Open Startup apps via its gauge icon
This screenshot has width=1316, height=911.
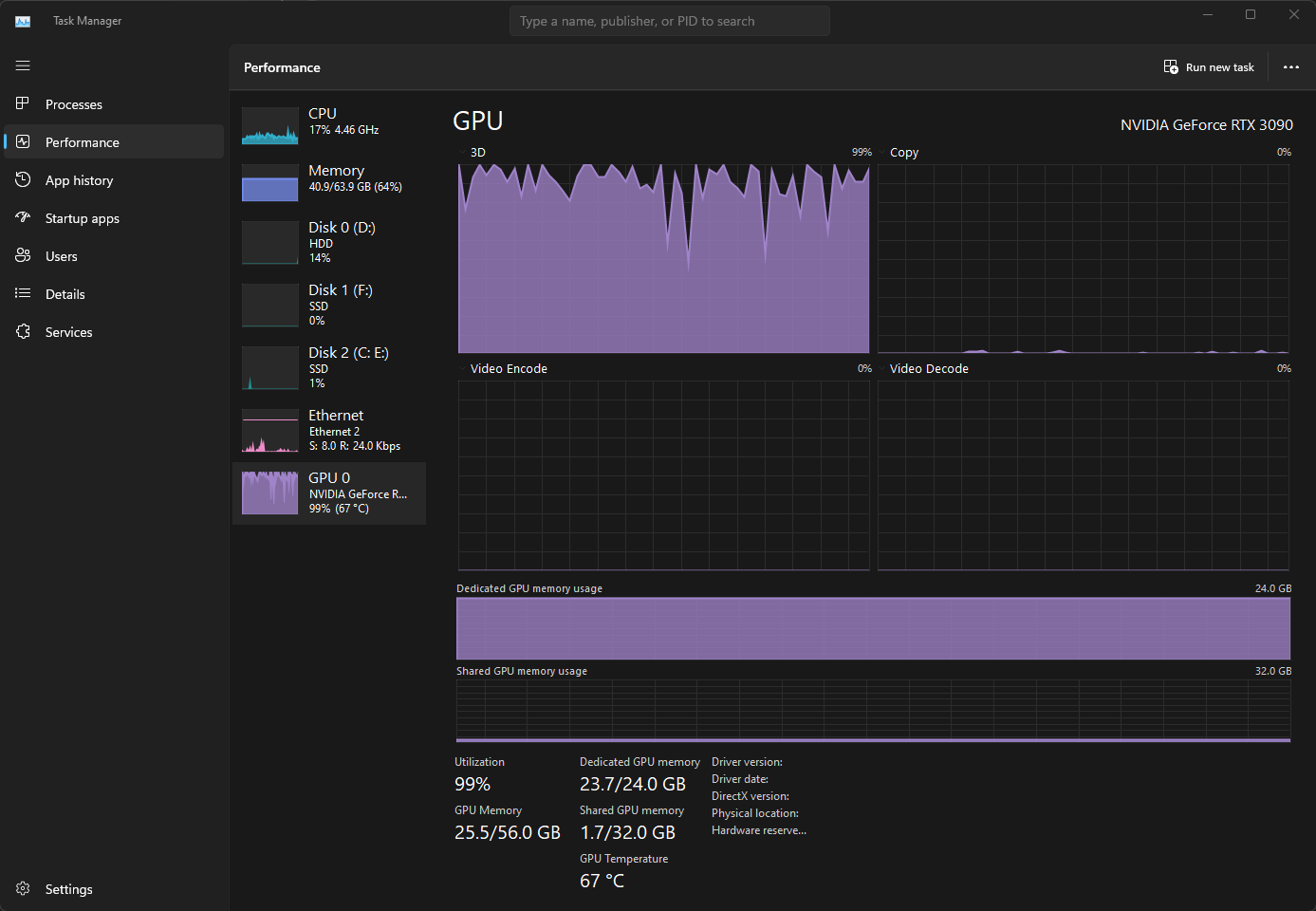tap(23, 217)
